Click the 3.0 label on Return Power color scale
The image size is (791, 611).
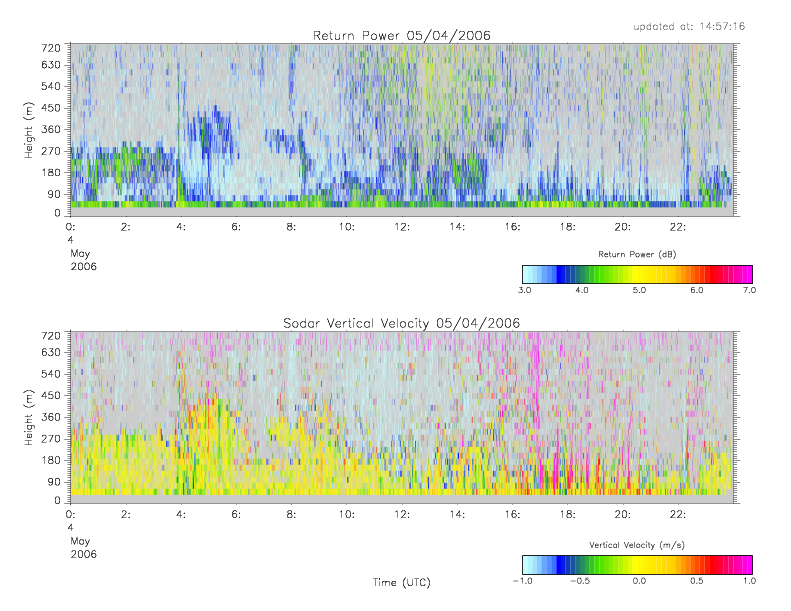pos(525,290)
